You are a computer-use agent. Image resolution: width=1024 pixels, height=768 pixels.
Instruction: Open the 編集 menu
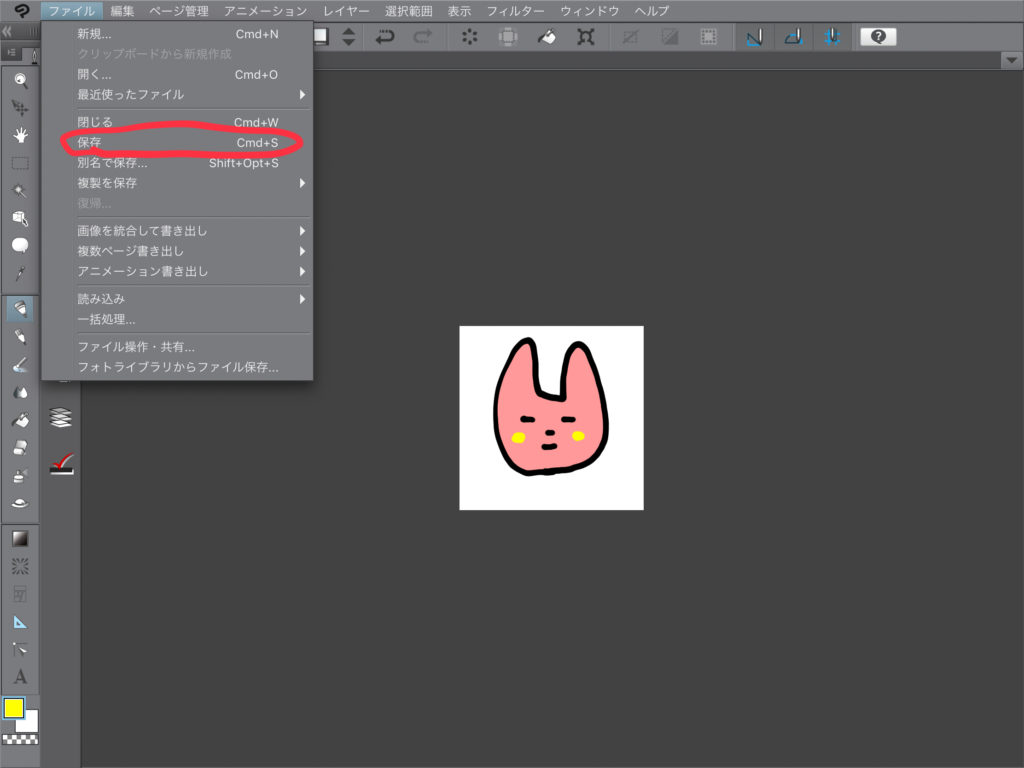coord(122,10)
